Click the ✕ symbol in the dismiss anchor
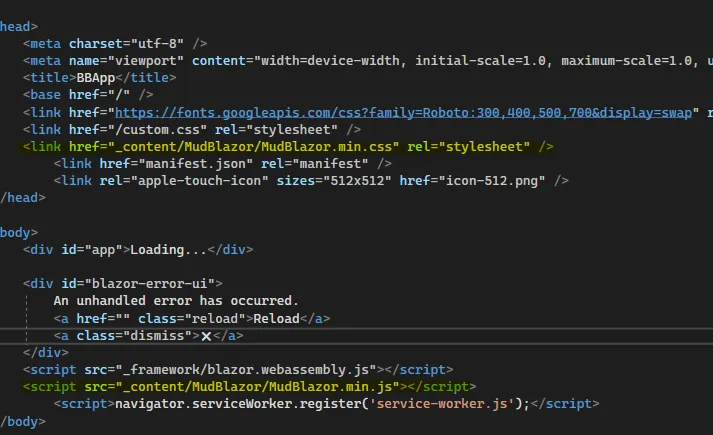 pos(206,336)
